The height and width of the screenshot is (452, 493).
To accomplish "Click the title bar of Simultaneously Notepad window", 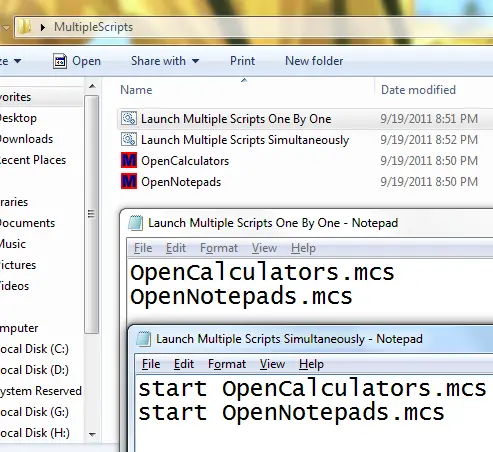I will pos(310,339).
